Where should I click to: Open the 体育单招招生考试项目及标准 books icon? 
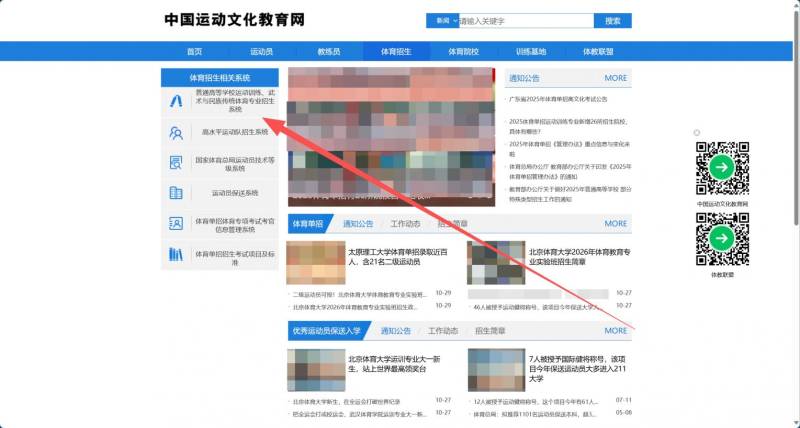coord(176,255)
